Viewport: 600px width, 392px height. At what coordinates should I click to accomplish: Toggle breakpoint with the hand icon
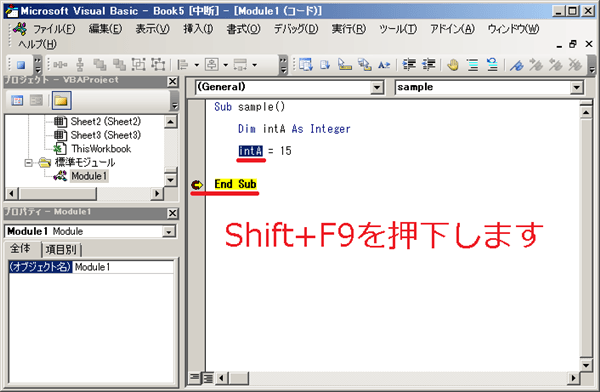453,65
